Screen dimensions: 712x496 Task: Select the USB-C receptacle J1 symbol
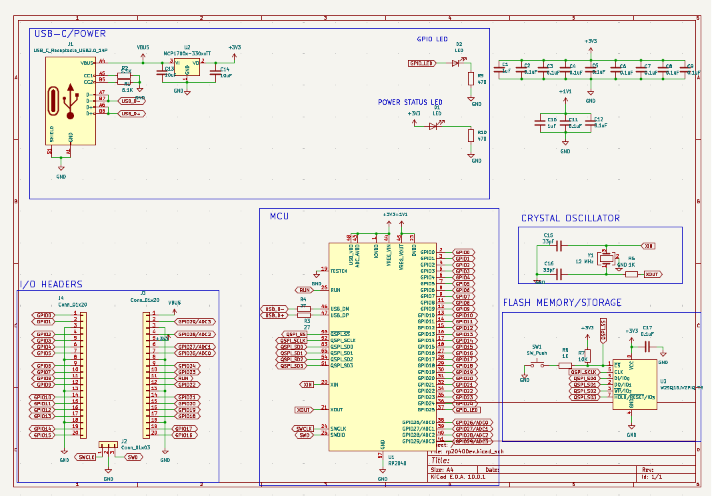(70, 101)
